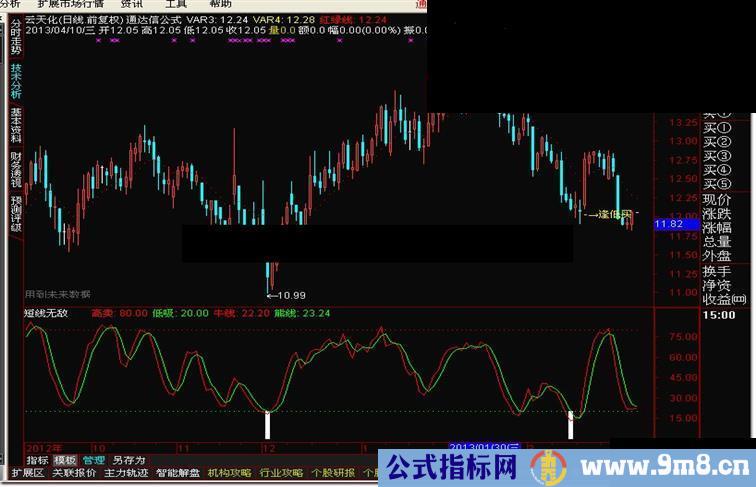The image size is (756, 487).
Task: Click the 指标 button below chart
Action: pyautogui.click(x=37, y=460)
